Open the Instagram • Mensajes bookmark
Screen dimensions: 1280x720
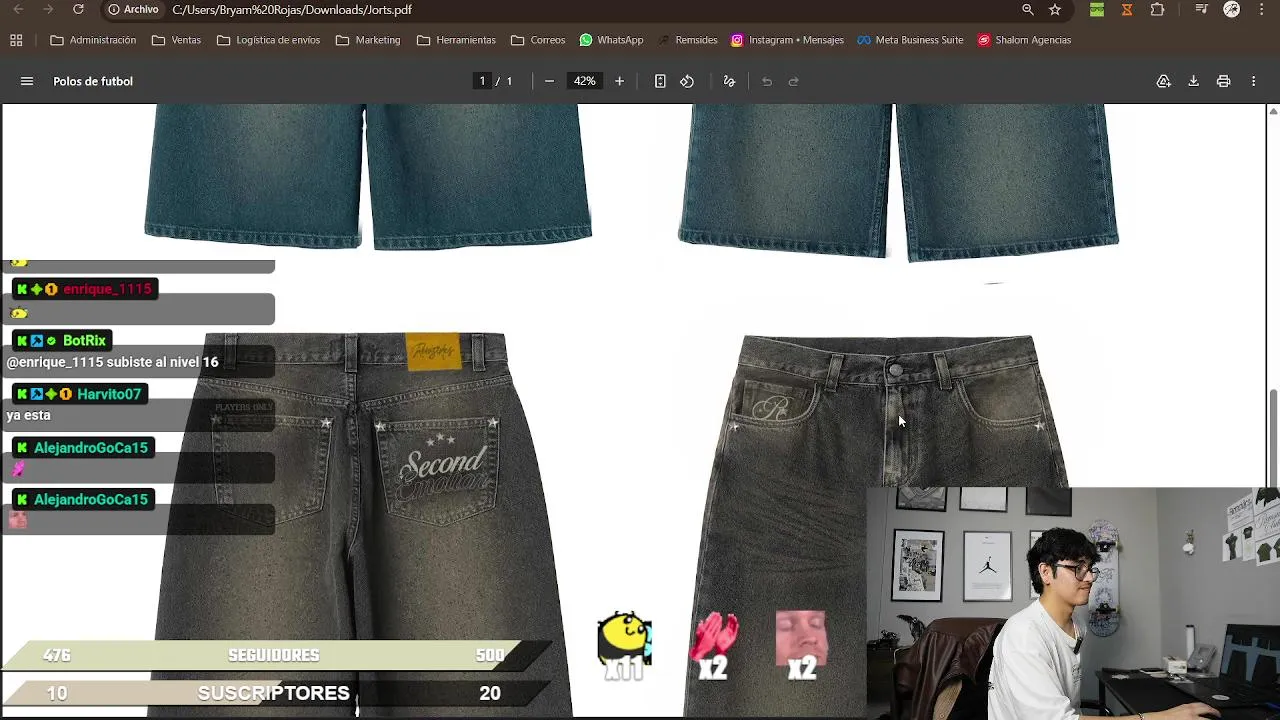787,40
